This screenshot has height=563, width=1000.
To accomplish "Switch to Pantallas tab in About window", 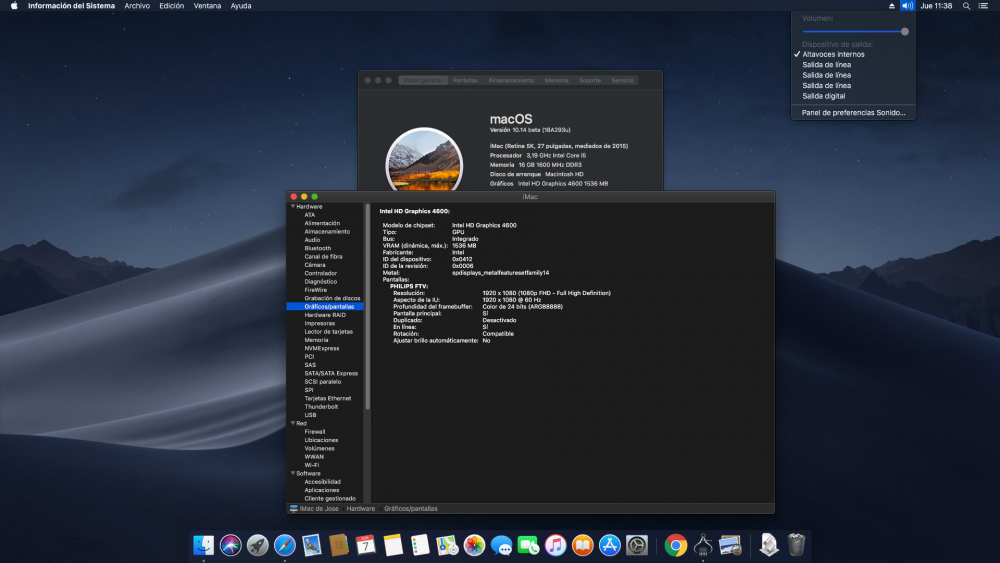I will coord(465,80).
